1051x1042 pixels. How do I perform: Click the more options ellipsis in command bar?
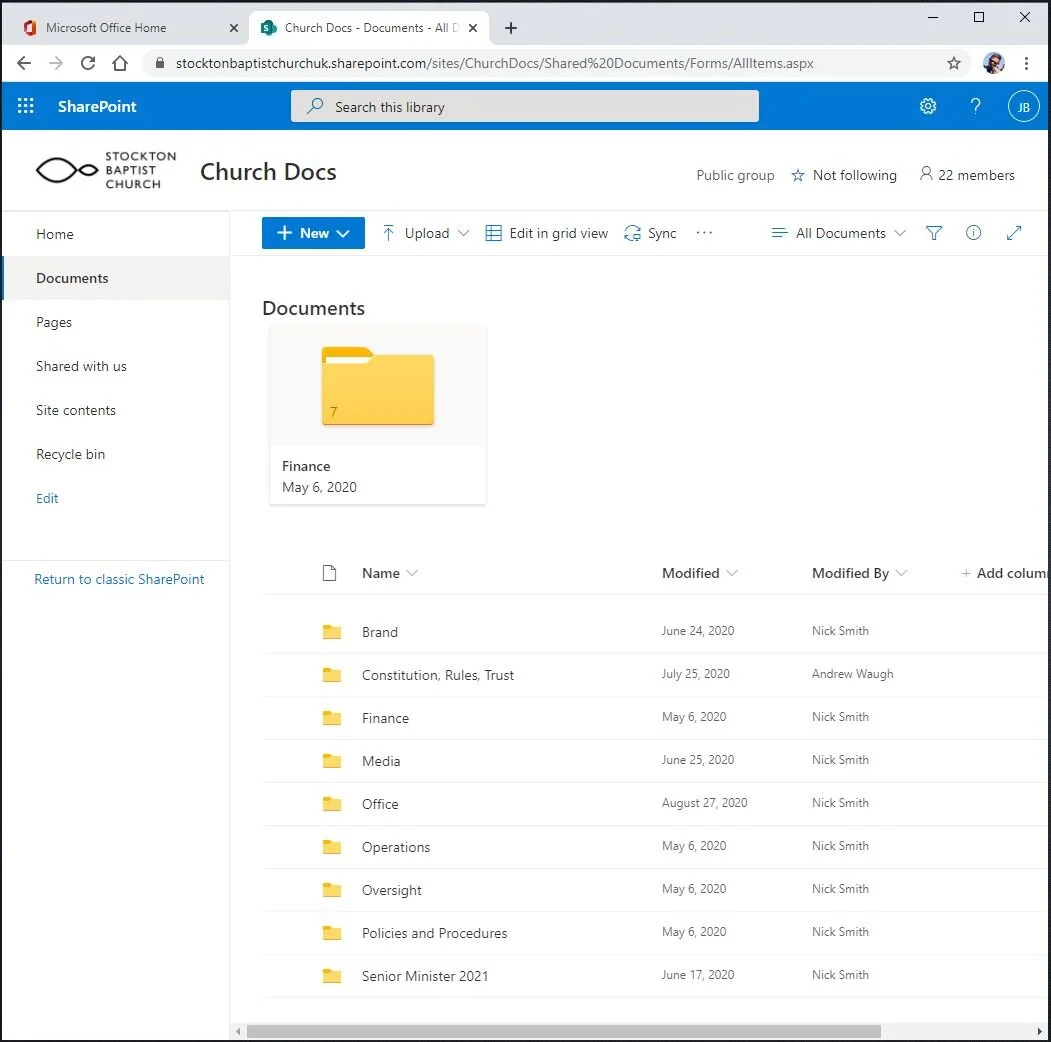click(x=704, y=233)
